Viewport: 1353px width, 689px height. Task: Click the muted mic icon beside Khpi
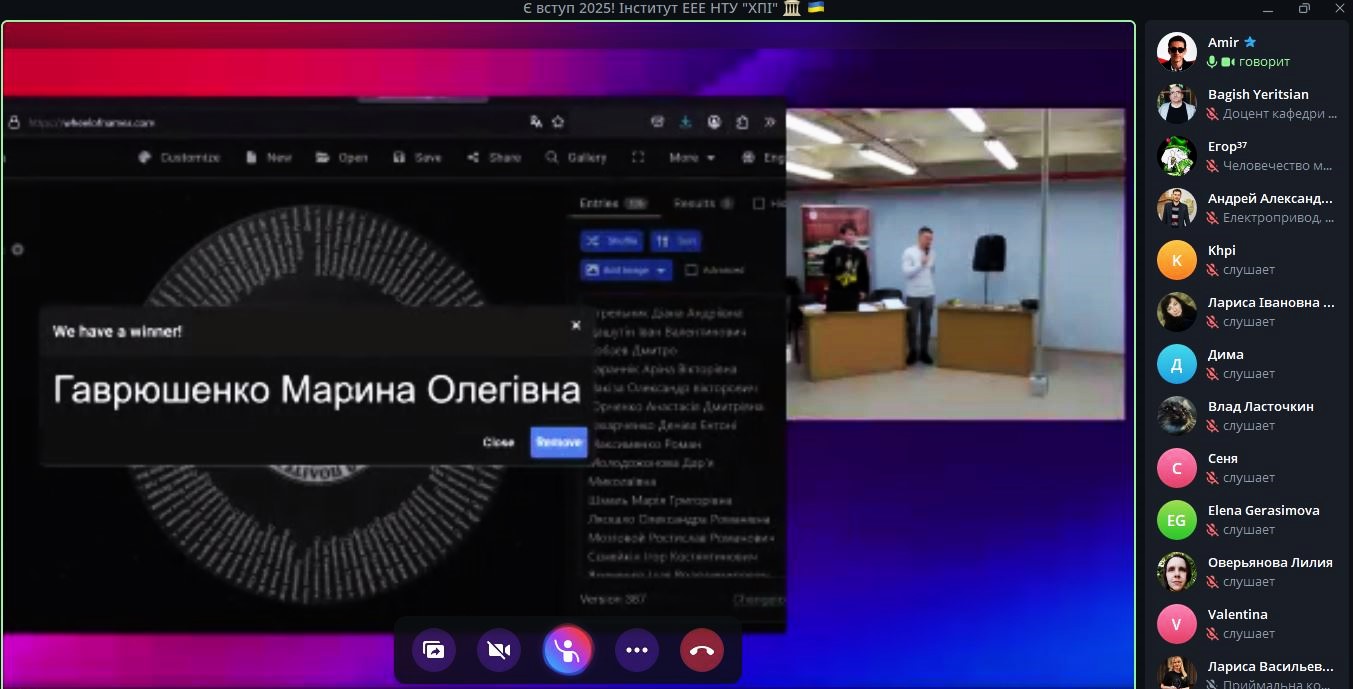pyautogui.click(x=1213, y=270)
